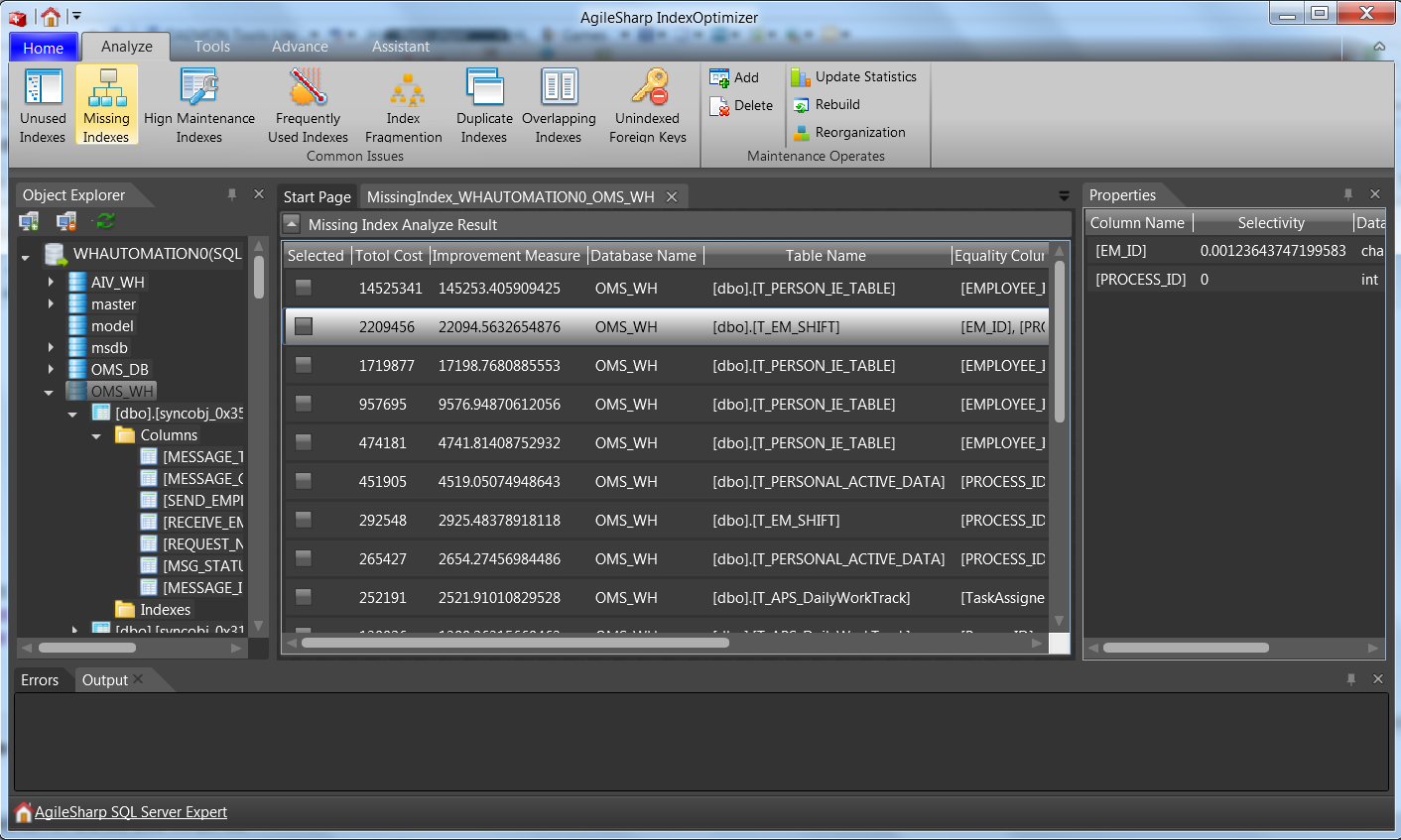Click home icon in quick access toolbar
1401x840 pixels.
pyautogui.click(x=50, y=16)
